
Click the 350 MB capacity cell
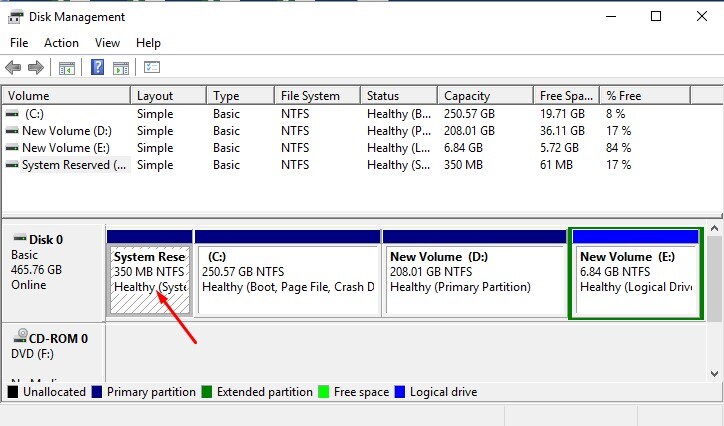[463, 165]
